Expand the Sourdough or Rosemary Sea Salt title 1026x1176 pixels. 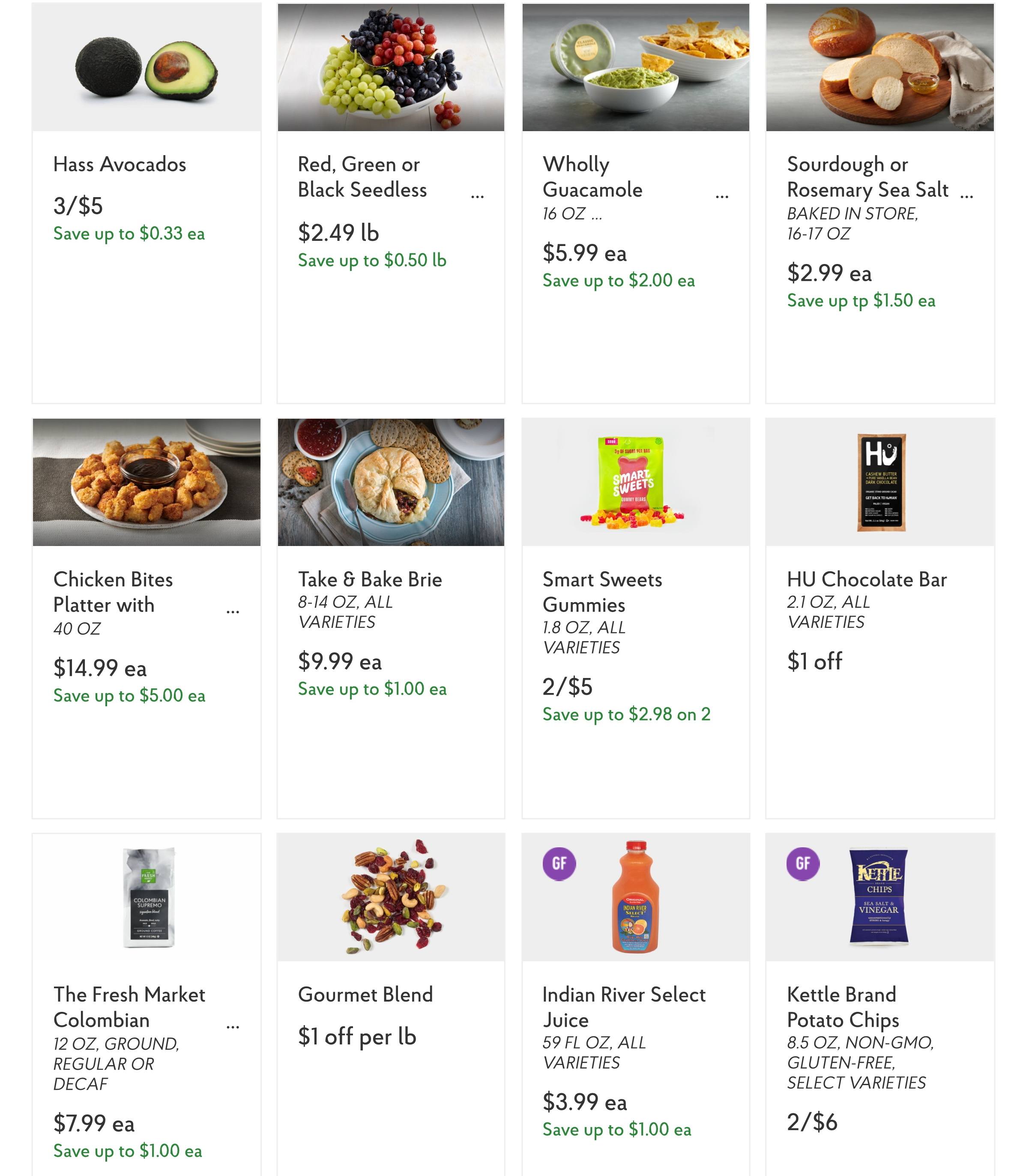click(966, 196)
